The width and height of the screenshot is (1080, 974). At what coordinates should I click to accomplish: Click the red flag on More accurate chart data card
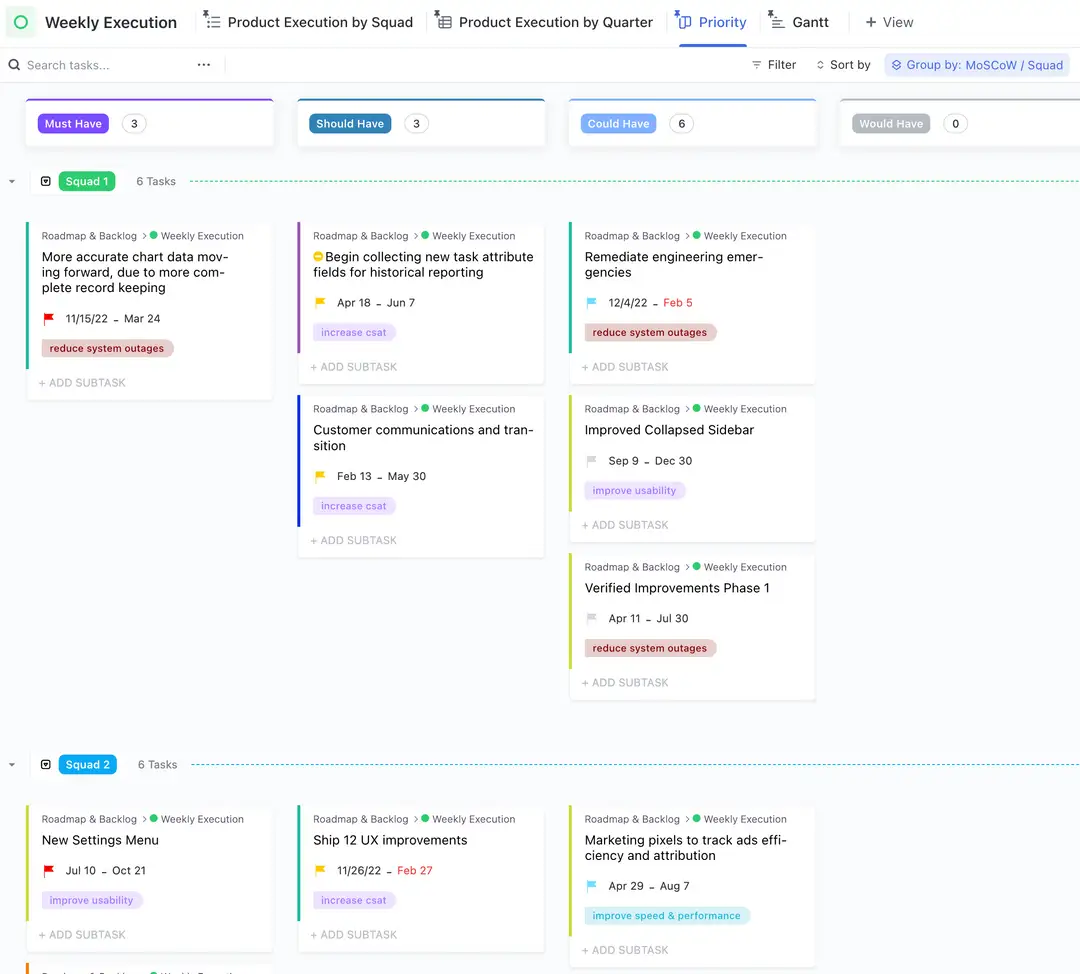[x=48, y=319]
